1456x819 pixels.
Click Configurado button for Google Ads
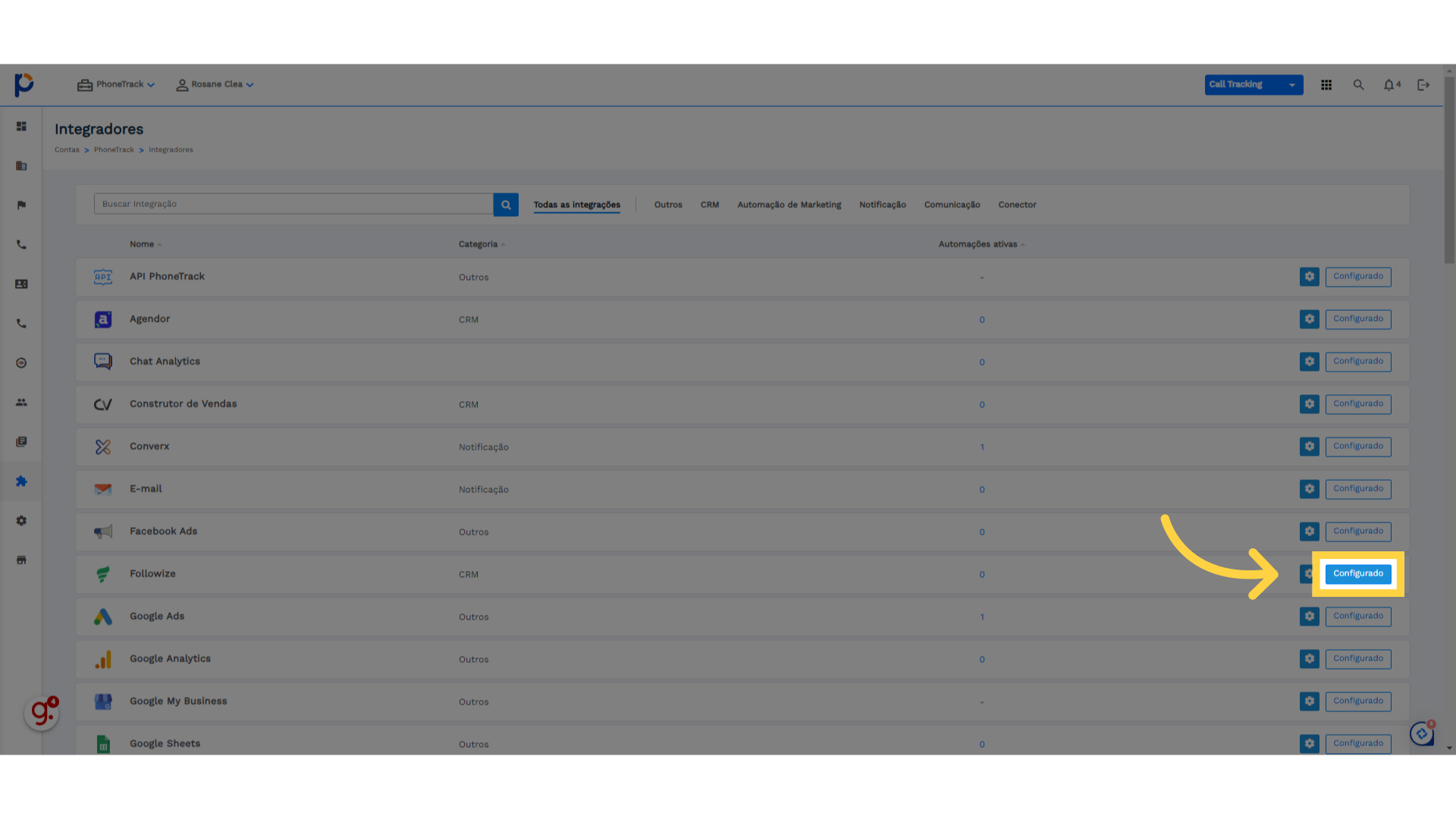coord(1358,617)
